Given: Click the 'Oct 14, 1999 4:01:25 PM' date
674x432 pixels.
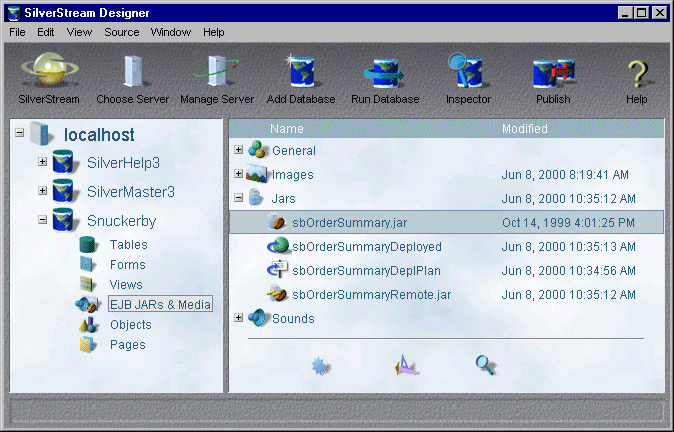Looking at the screenshot, I should [x=568, y=222].
